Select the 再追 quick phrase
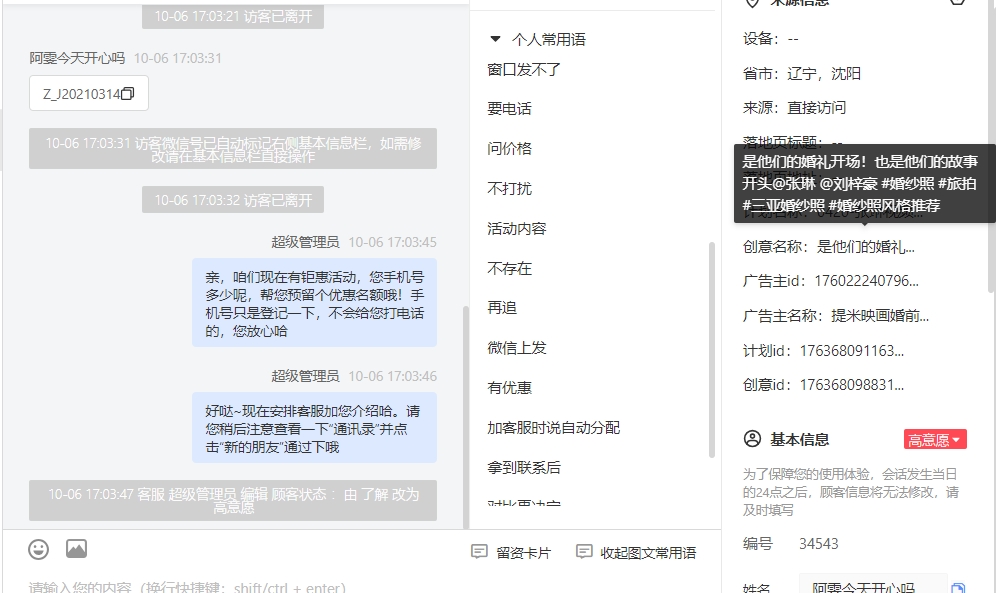Image resolution: width=996 pixels, height=593 pixels. click(x=502, y=308)
